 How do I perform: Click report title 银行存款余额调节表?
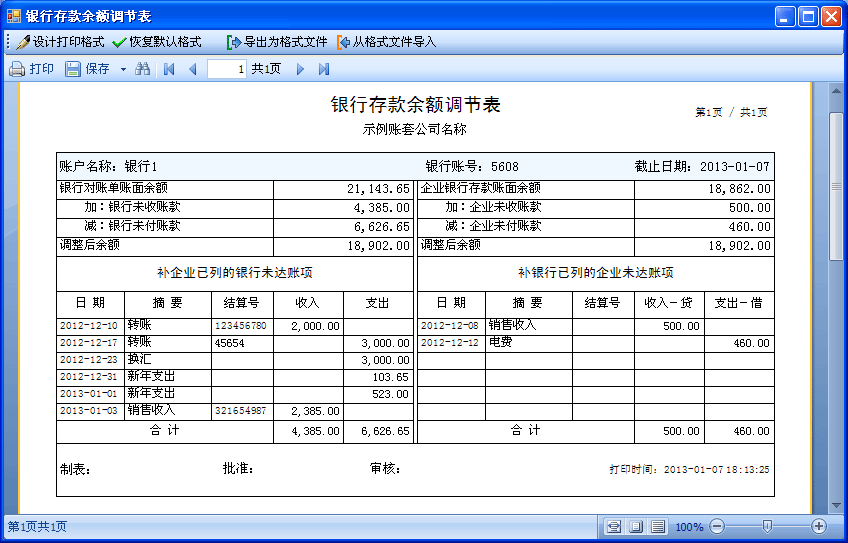415,104
